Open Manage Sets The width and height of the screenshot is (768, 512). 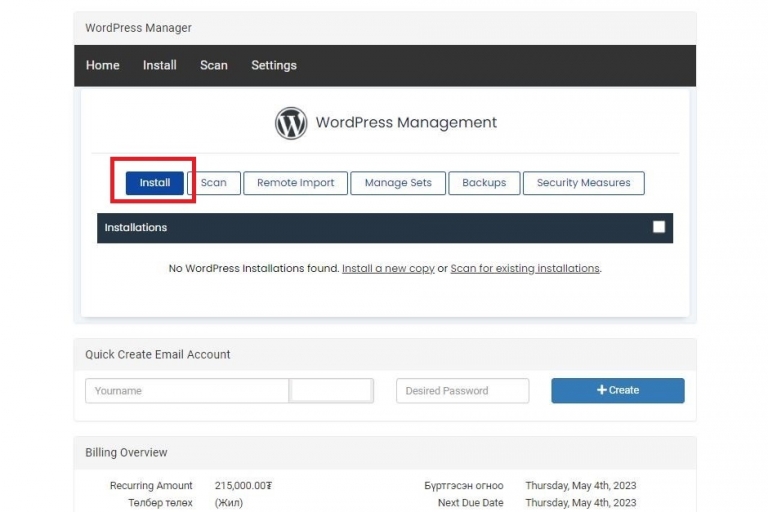coord(398,183)
